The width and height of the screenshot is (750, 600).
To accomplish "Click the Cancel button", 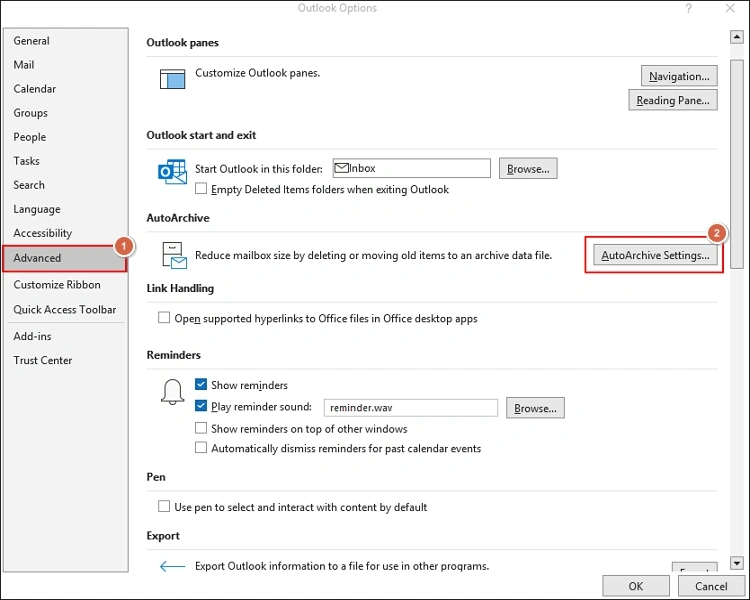I will pyautogui.click(x=711, y=586).
